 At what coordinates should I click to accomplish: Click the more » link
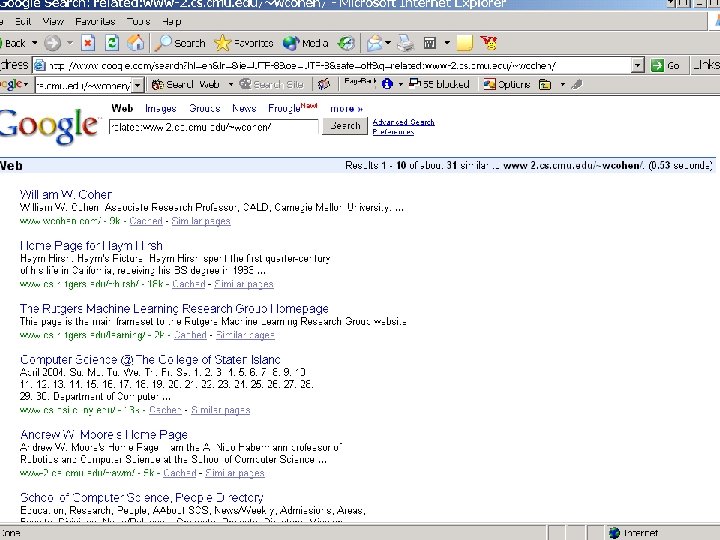pos(346,109)
